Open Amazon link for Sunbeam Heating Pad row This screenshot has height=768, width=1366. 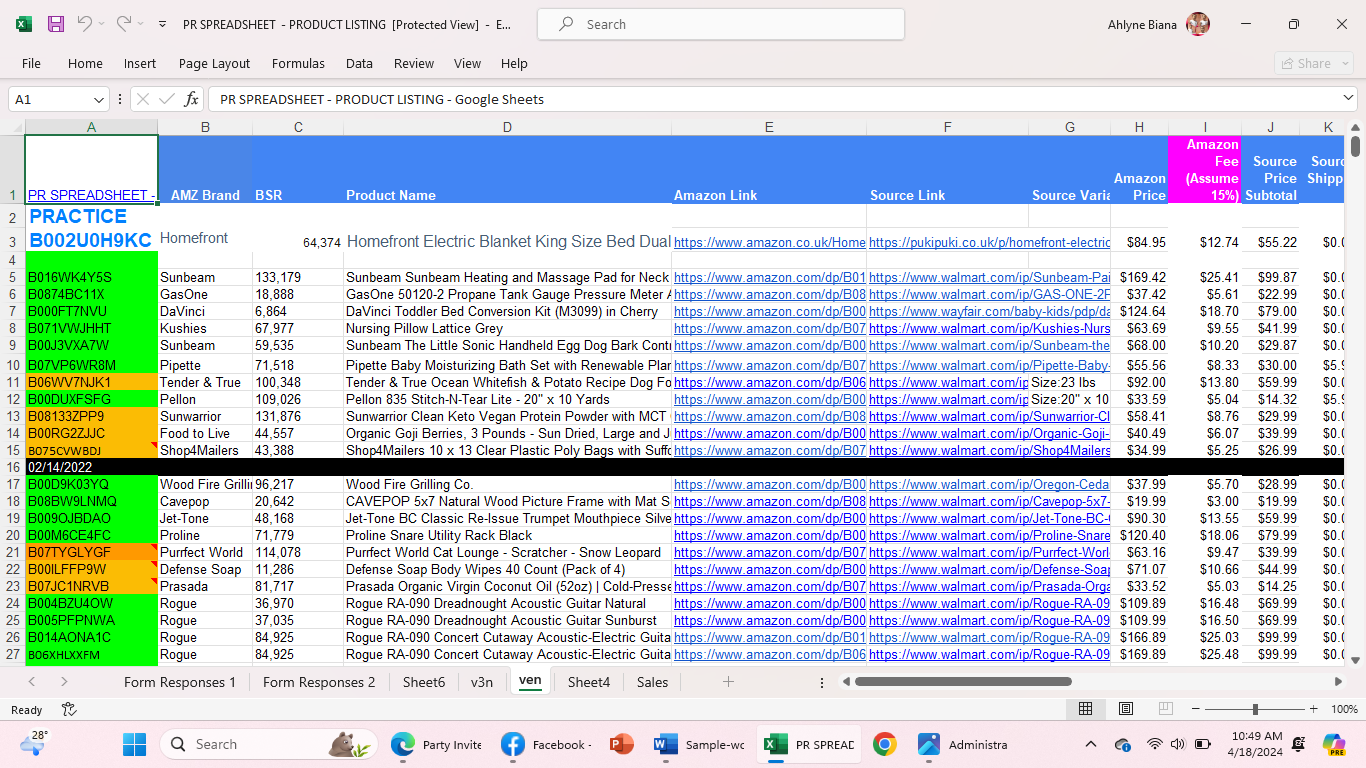click(x=769, y=277)
